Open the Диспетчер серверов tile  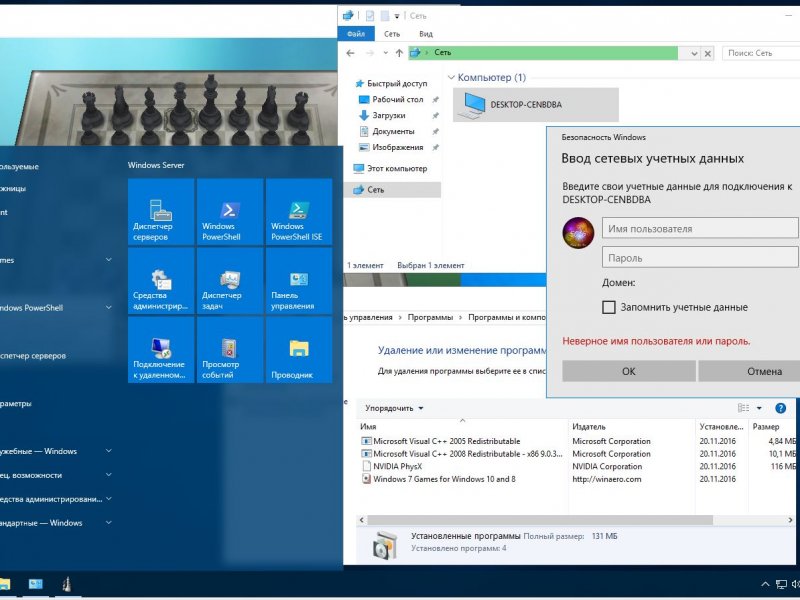(x=161, y=212)
